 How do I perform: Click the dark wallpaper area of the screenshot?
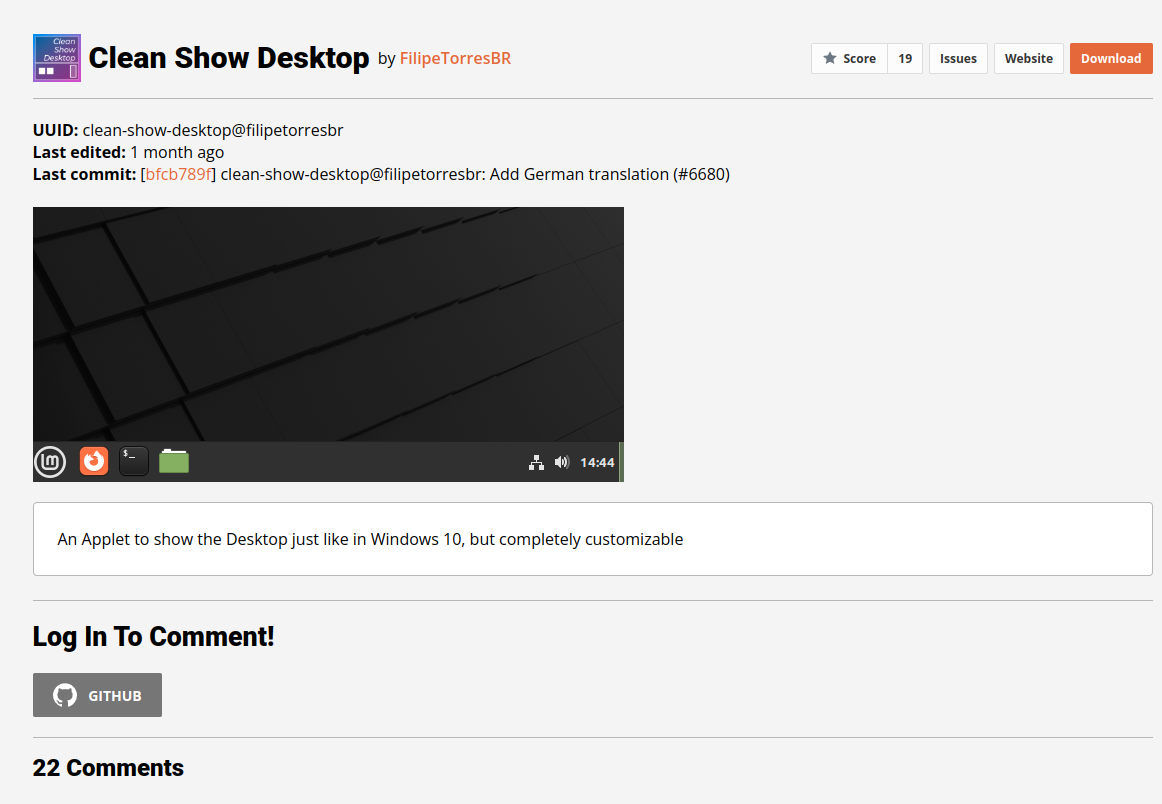click(x=328, y=320)
